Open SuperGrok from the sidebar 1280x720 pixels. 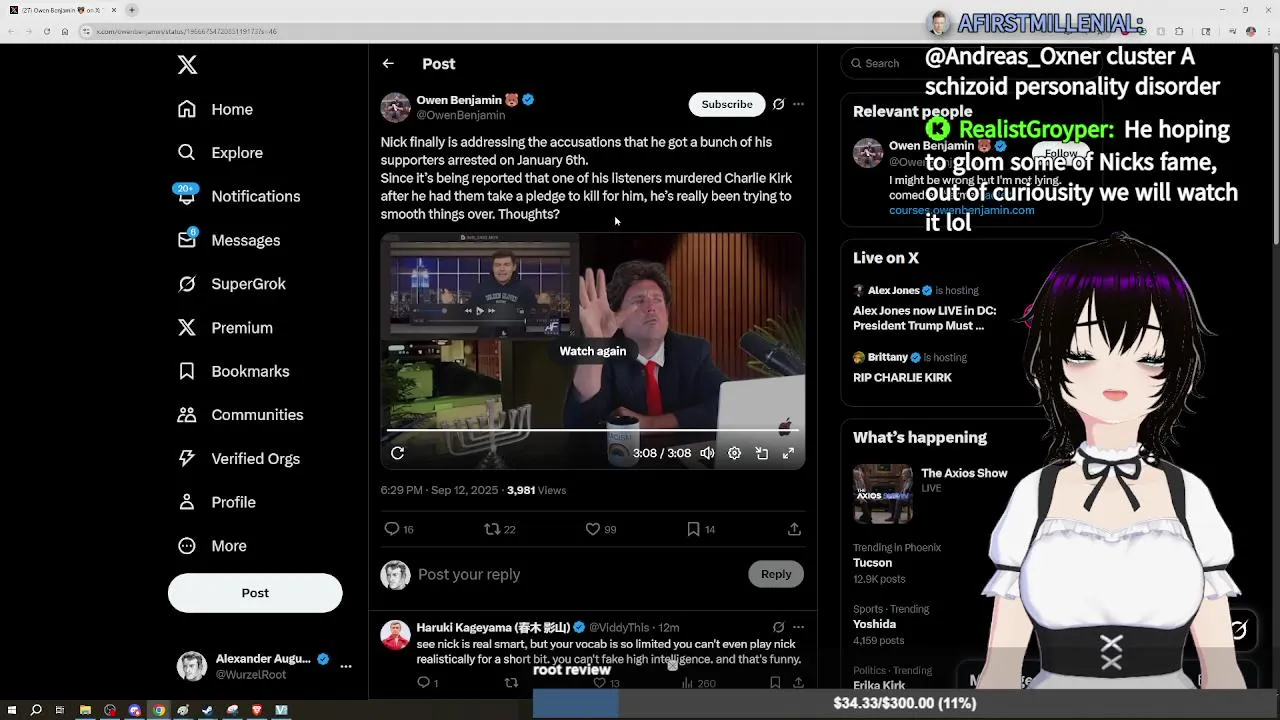[x=231, y=284]
